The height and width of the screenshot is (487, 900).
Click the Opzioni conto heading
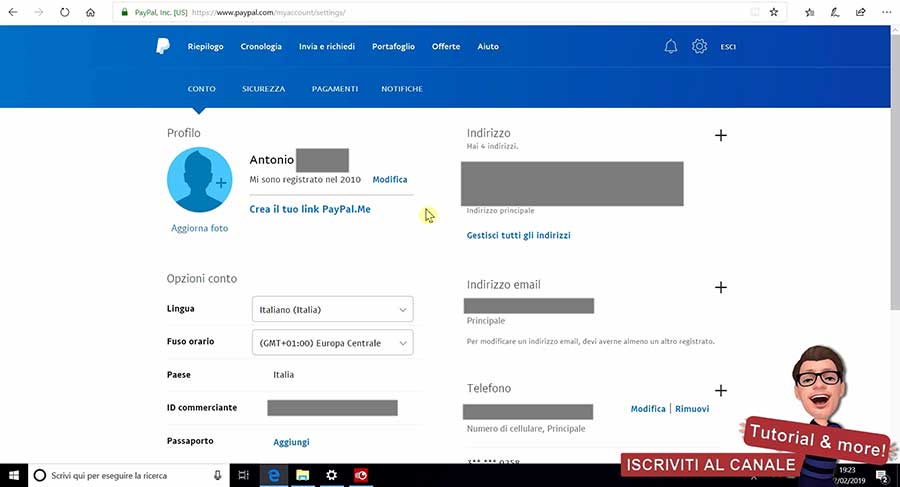tap(201, 279)
